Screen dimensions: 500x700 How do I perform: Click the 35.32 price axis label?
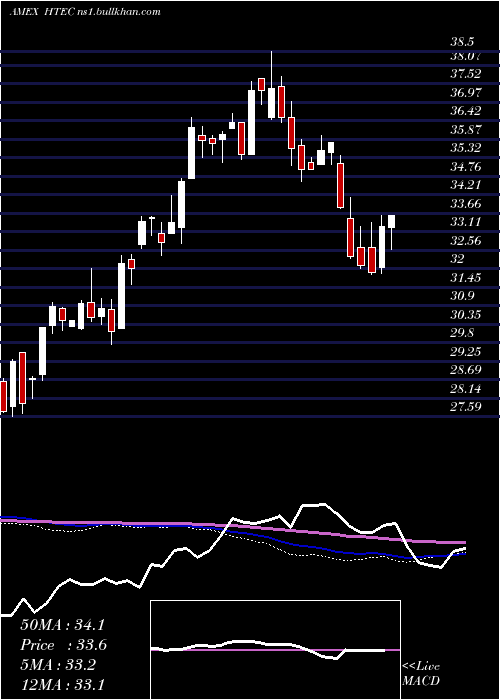(465, 148)
